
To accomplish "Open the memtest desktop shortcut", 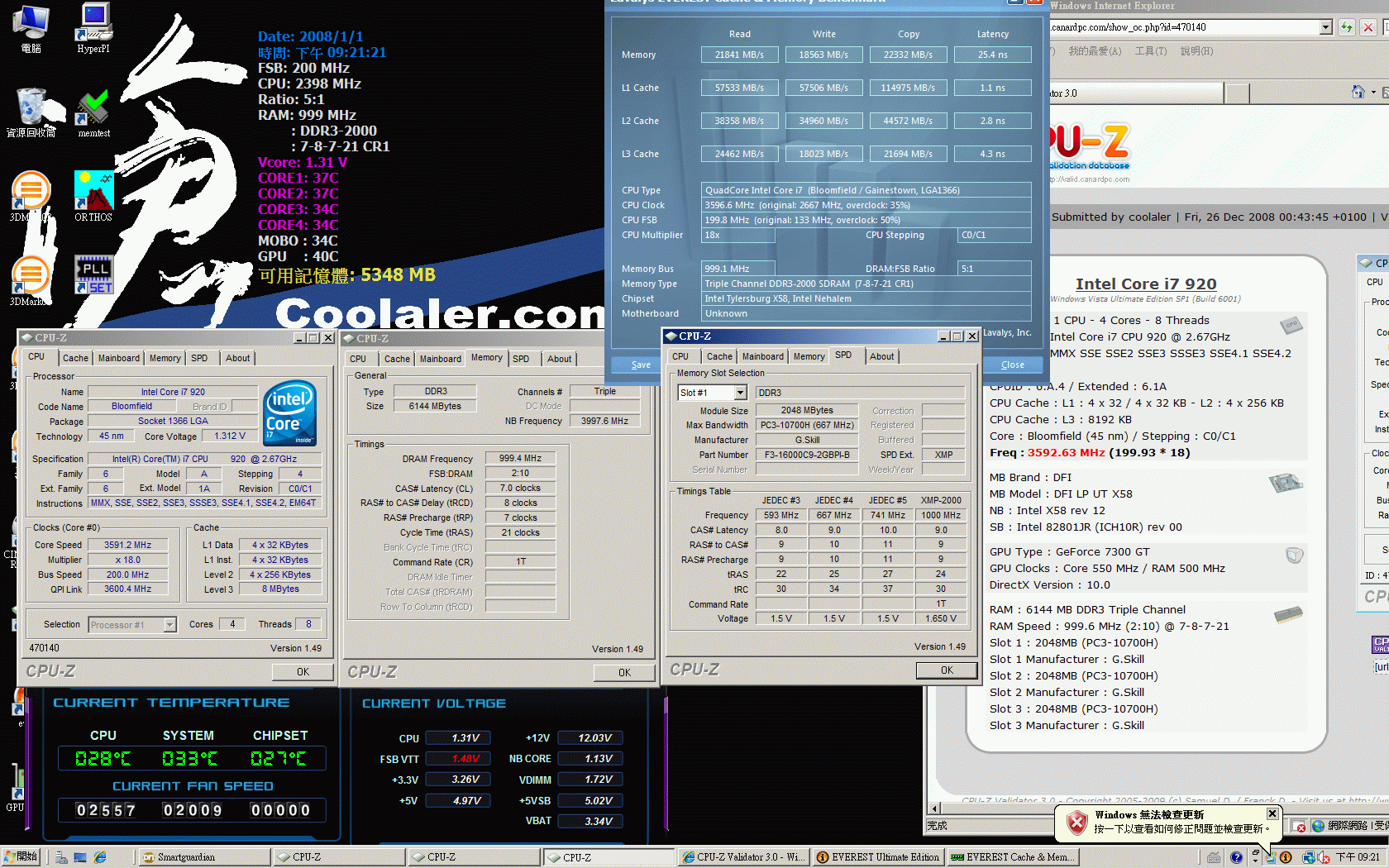I will tap(93, 112).
